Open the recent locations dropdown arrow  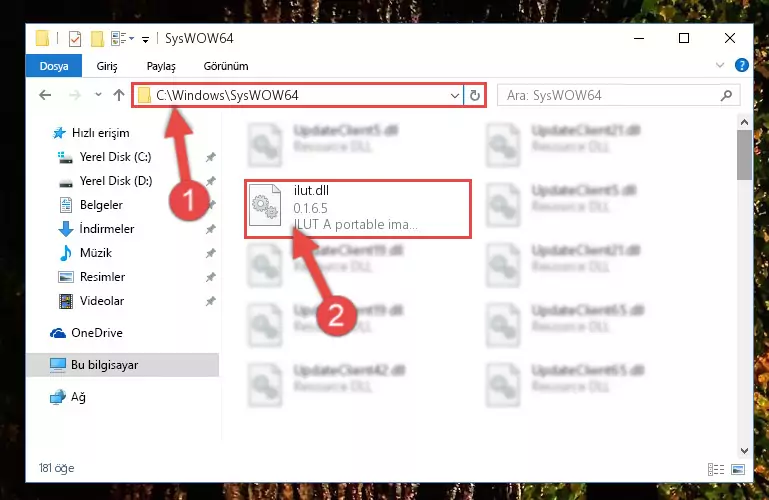pos(98,95)
